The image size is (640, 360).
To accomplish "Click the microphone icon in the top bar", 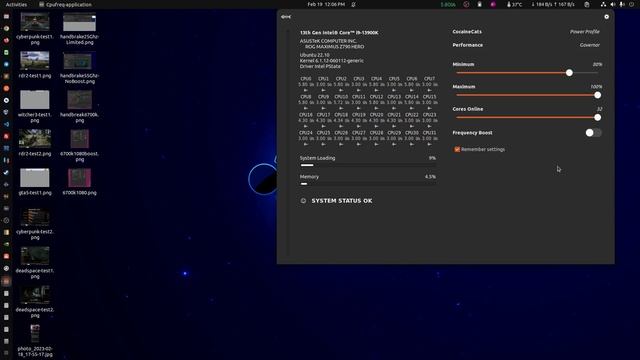I will pos(622,4).
